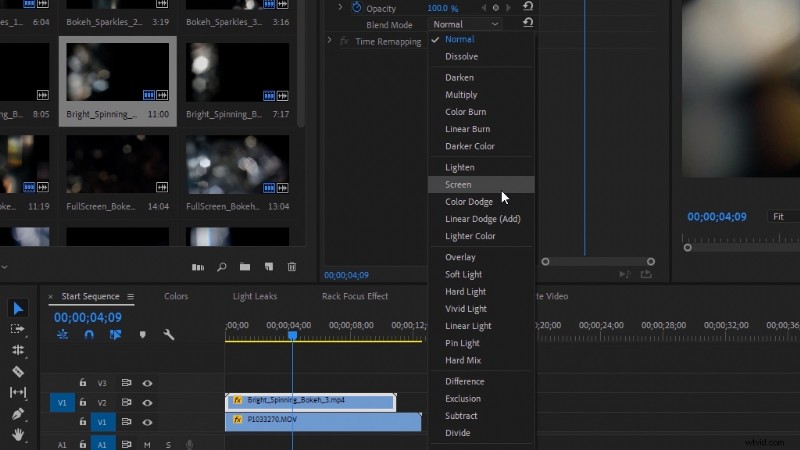This screenshot has width=800, height=450.
Task: Solo the A1 audio track
Action: click(168, 444)
